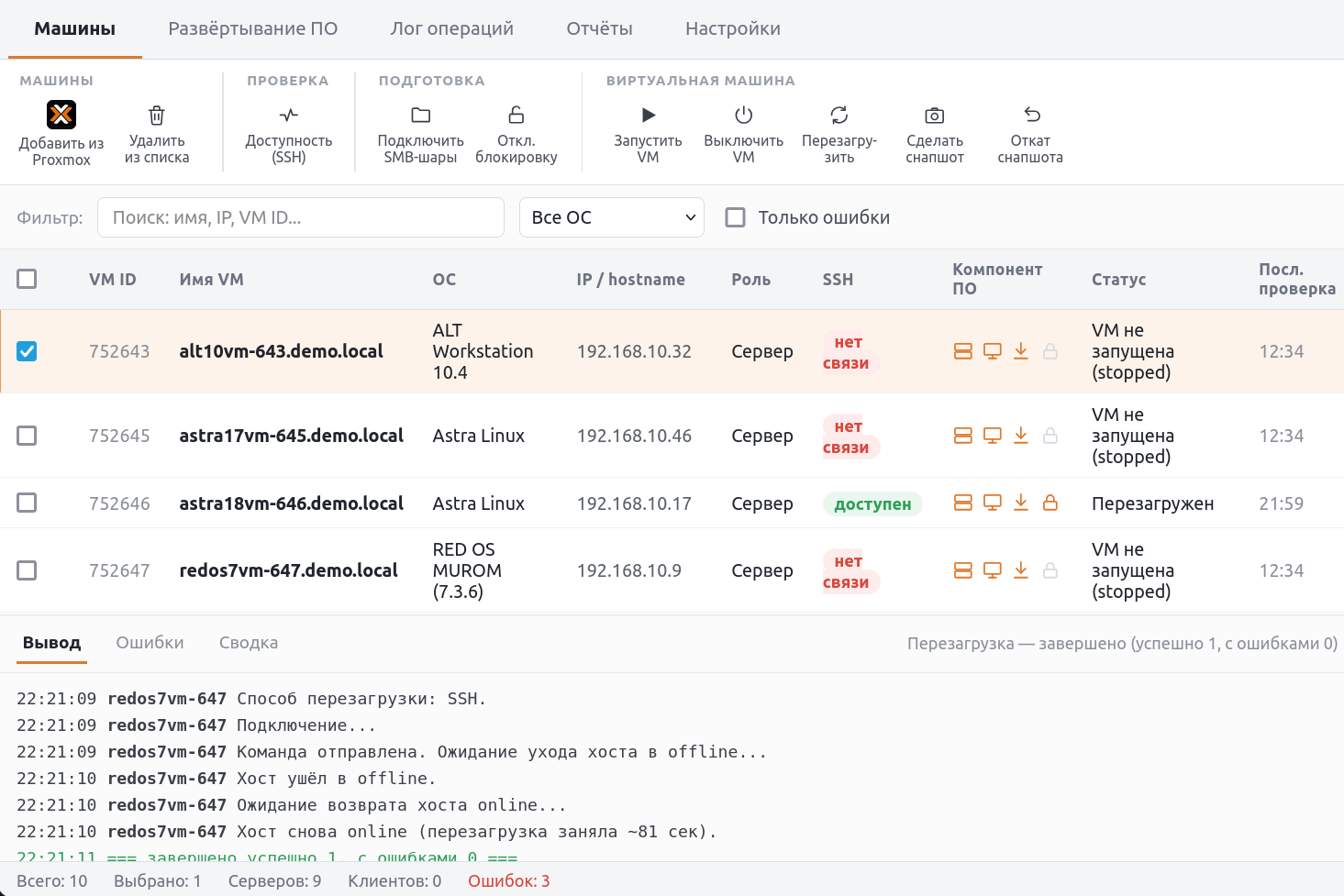Check the astra17vm-645.demo.local row checkbox
This screenshot has width=1344, height=896.
point(27,436)
